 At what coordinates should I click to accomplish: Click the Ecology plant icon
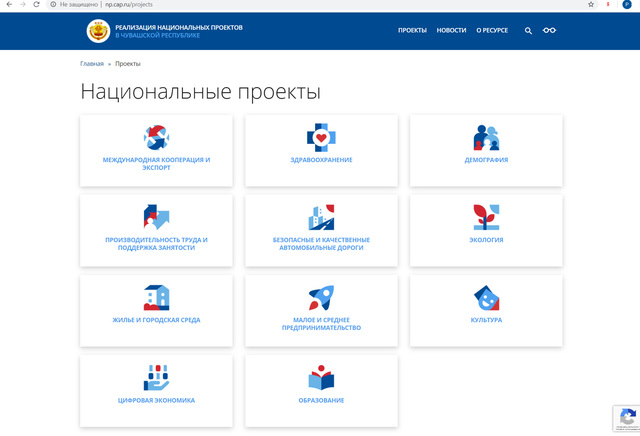[x=486, y=217]
